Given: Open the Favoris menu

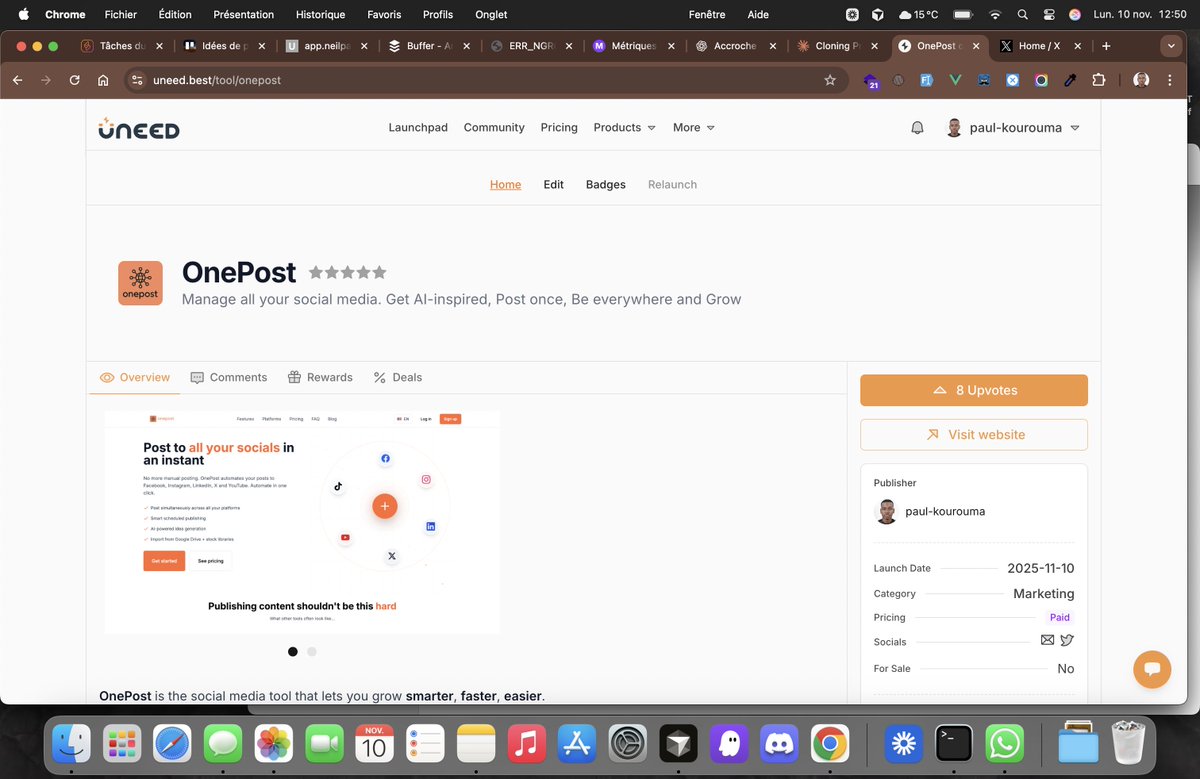Looking at the screenshot, I should coord(384,15).
